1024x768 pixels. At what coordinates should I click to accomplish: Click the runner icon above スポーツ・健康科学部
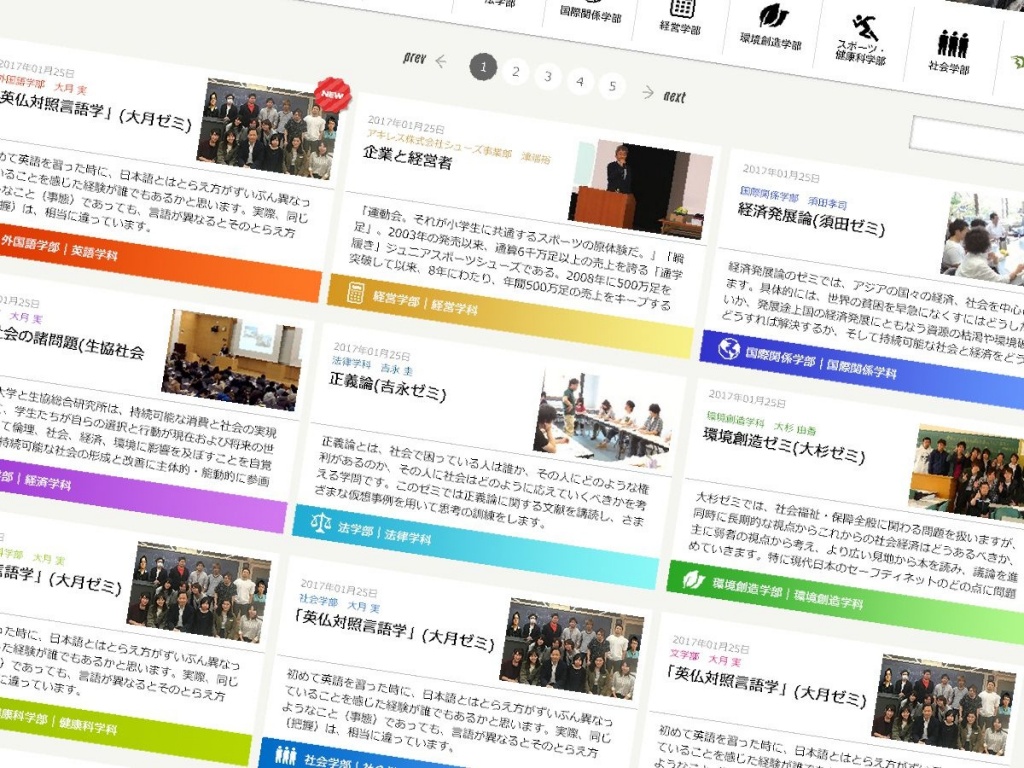tap(865, 27)
